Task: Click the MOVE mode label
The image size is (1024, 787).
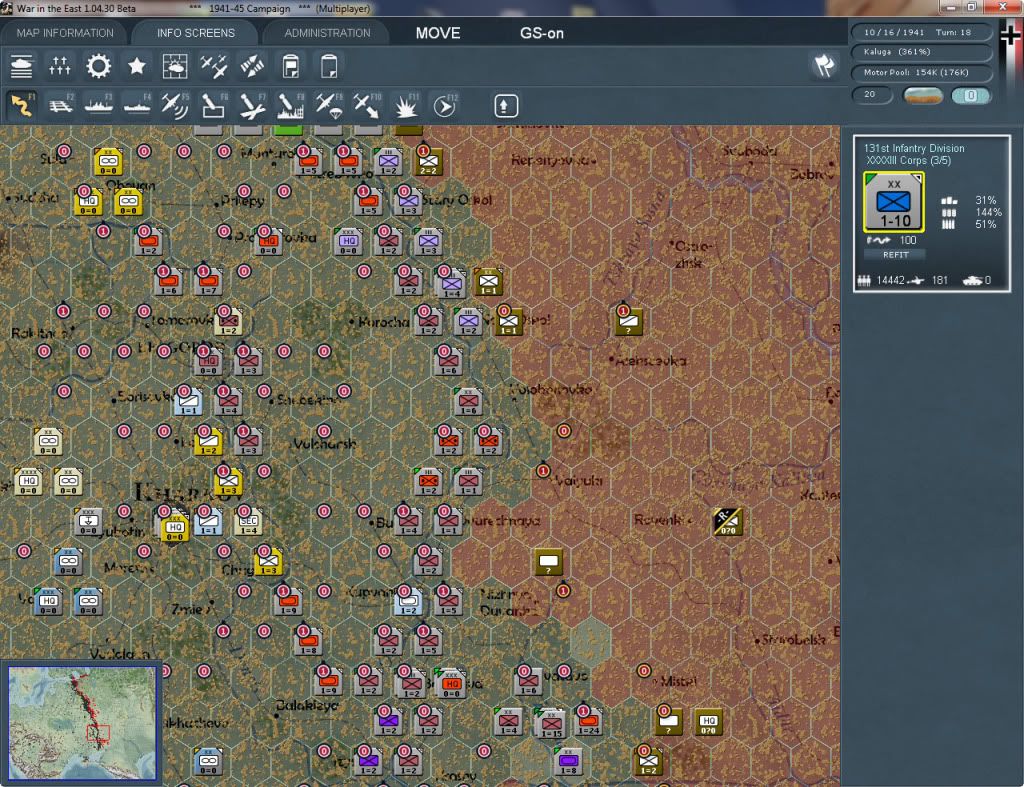Action: [438, 33]
